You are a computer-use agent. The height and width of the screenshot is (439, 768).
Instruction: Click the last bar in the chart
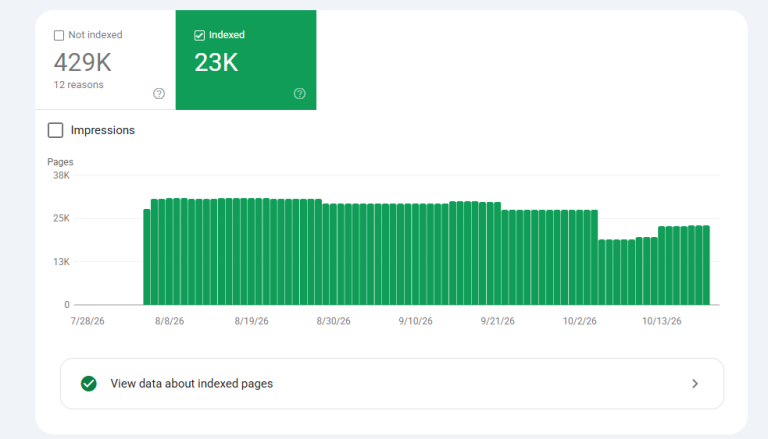706,265
